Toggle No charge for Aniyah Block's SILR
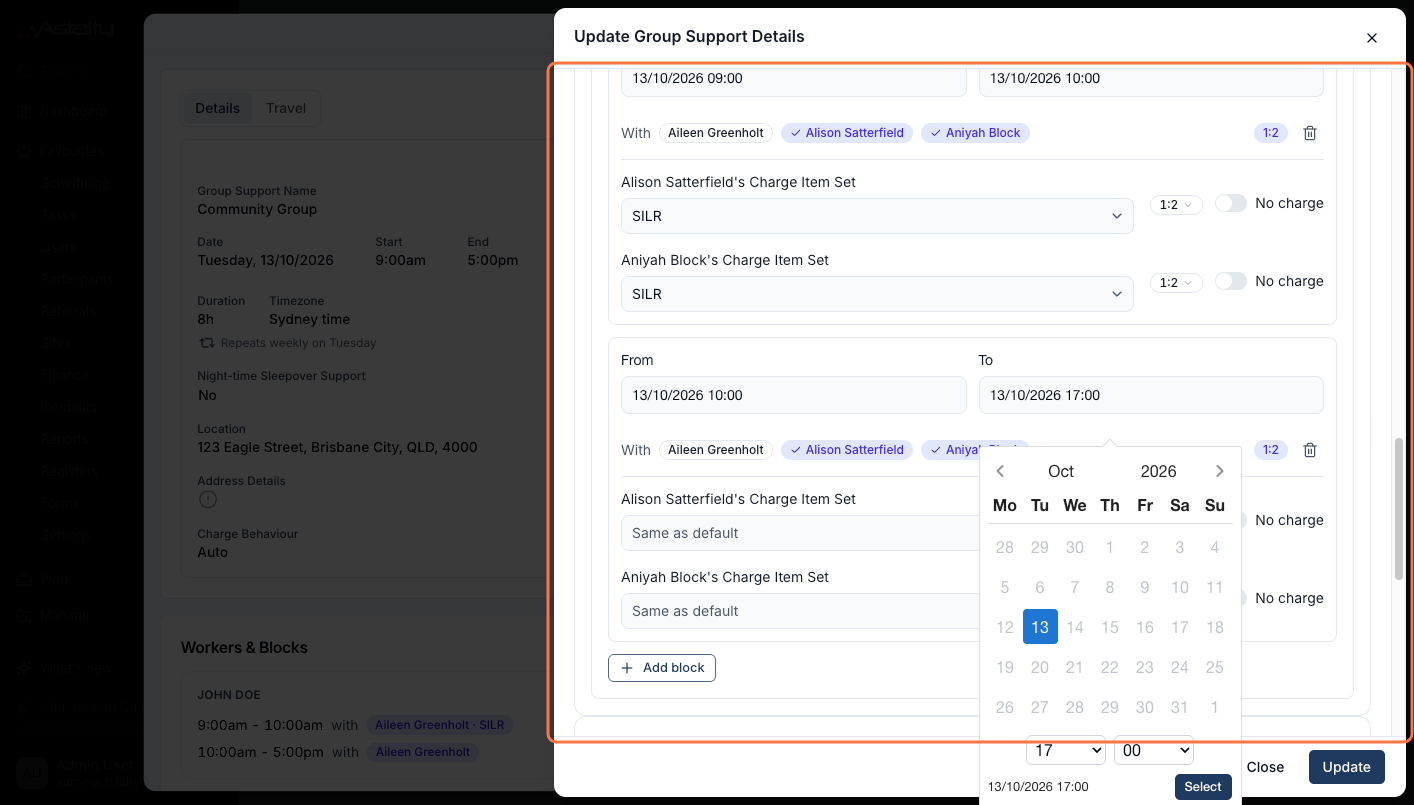Viewport: 1414px width, 805px height. pos(1231,281)
